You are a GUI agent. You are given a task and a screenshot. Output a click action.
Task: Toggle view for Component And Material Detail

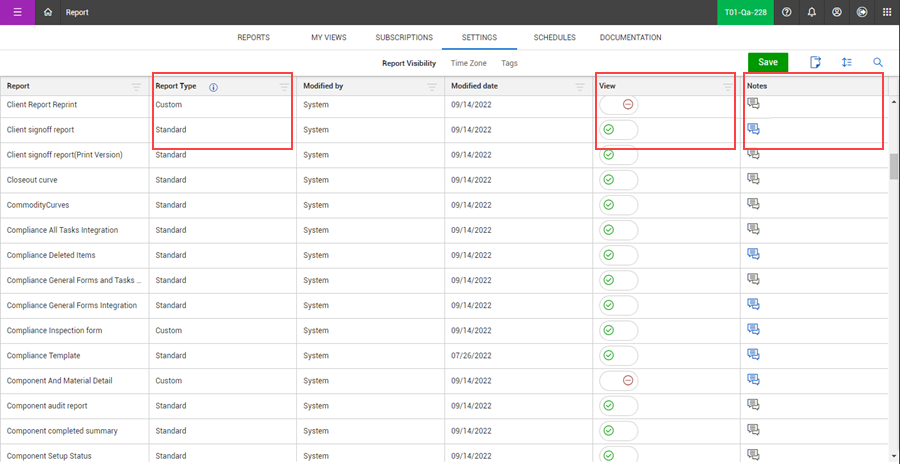click(x=618, y=380)
